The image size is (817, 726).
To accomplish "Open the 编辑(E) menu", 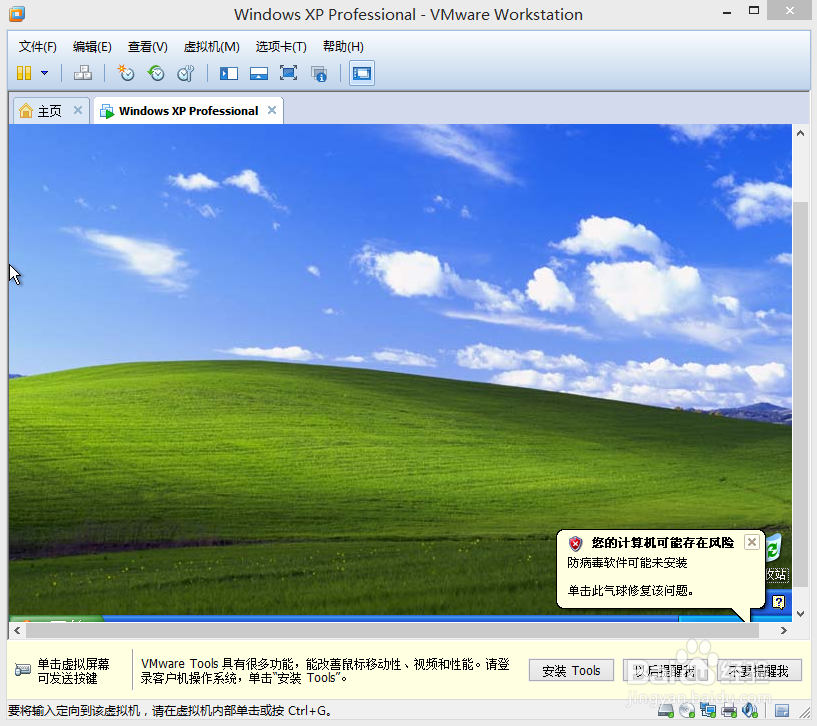I will pos(92,47).
